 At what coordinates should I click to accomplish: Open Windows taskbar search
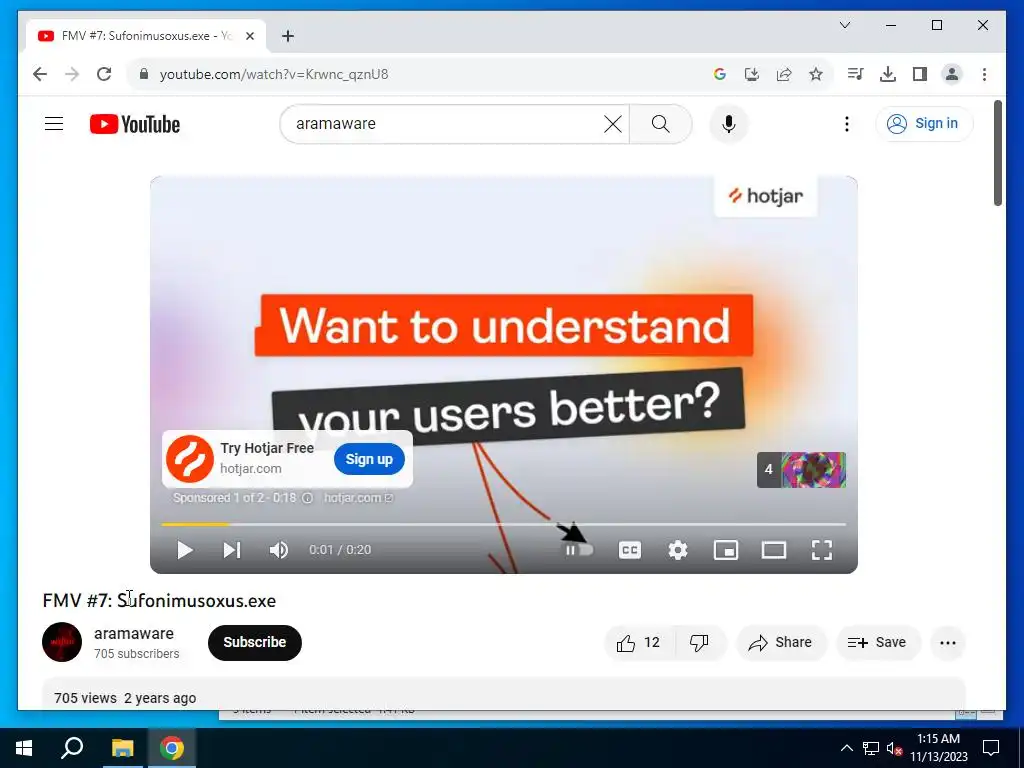point(72,748)
